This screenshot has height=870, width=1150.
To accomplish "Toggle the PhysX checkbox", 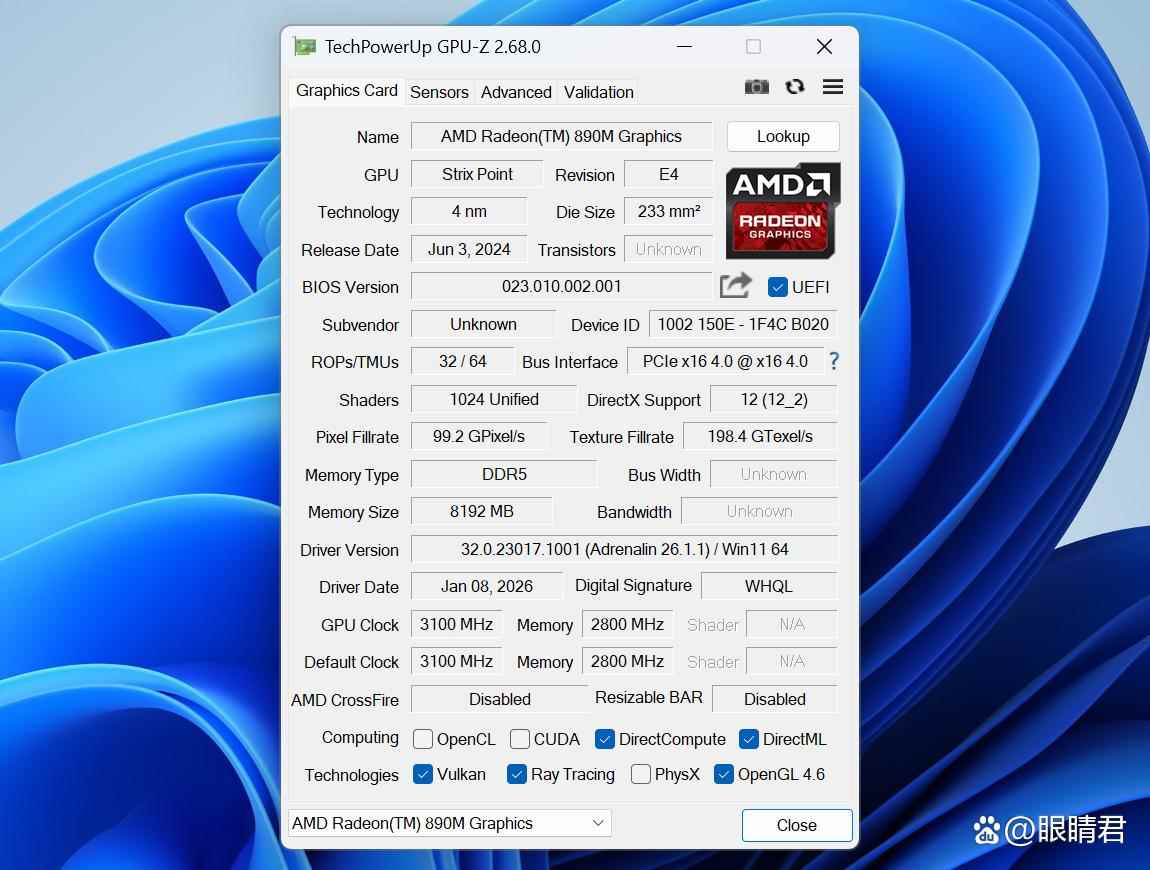I will click(640, 774).
